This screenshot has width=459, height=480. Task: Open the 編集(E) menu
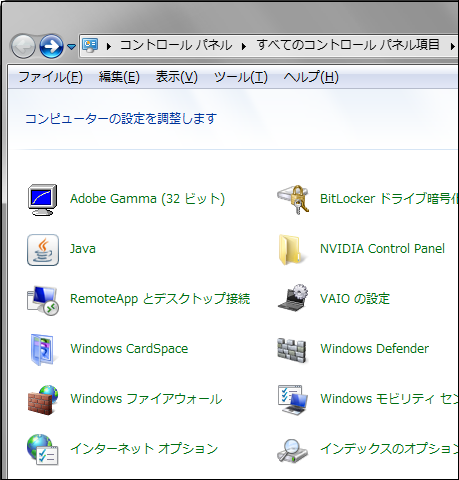coord(119,77)
